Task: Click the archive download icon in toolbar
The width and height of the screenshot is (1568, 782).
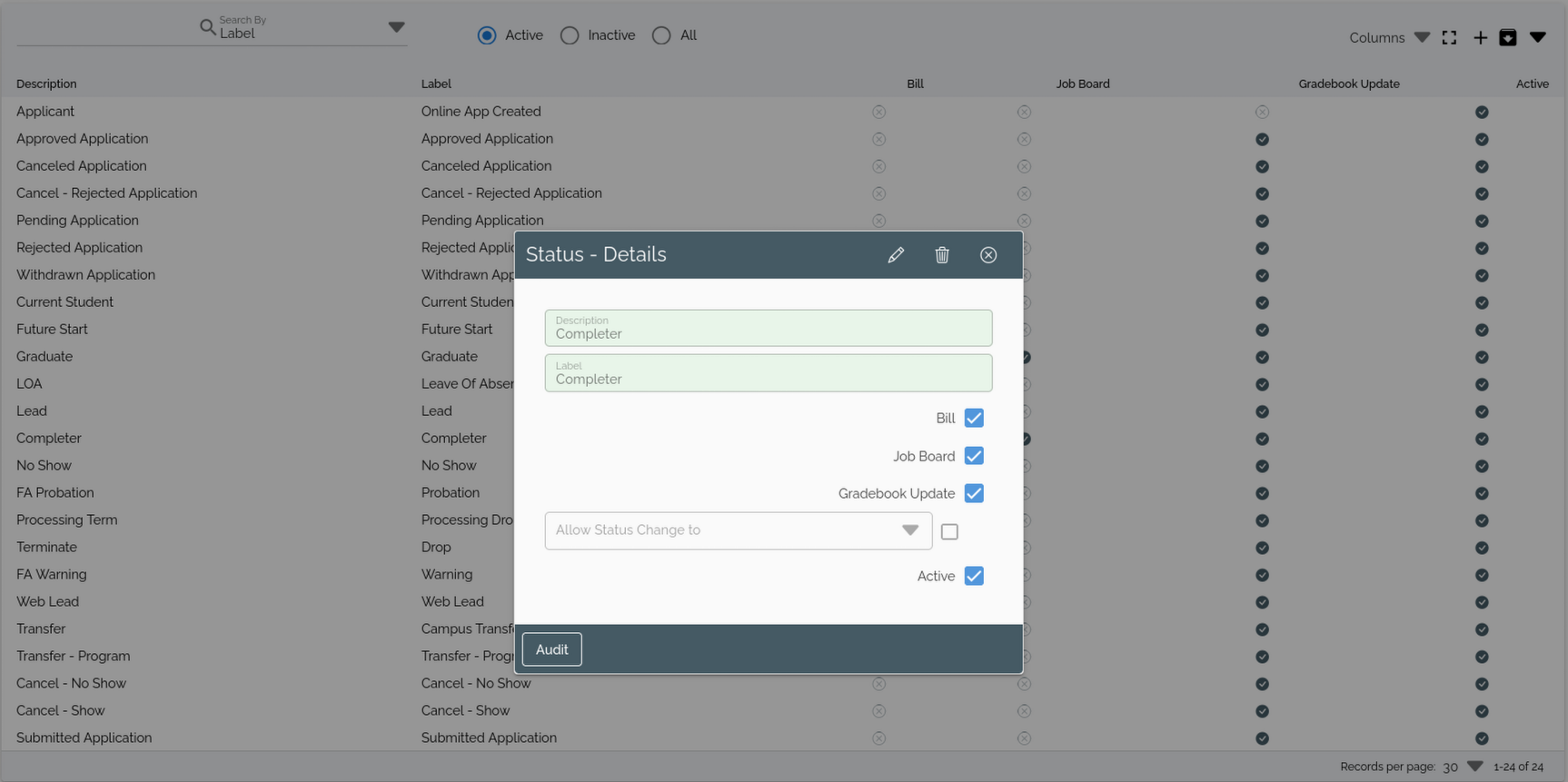Action: [x=1508, y=37]
